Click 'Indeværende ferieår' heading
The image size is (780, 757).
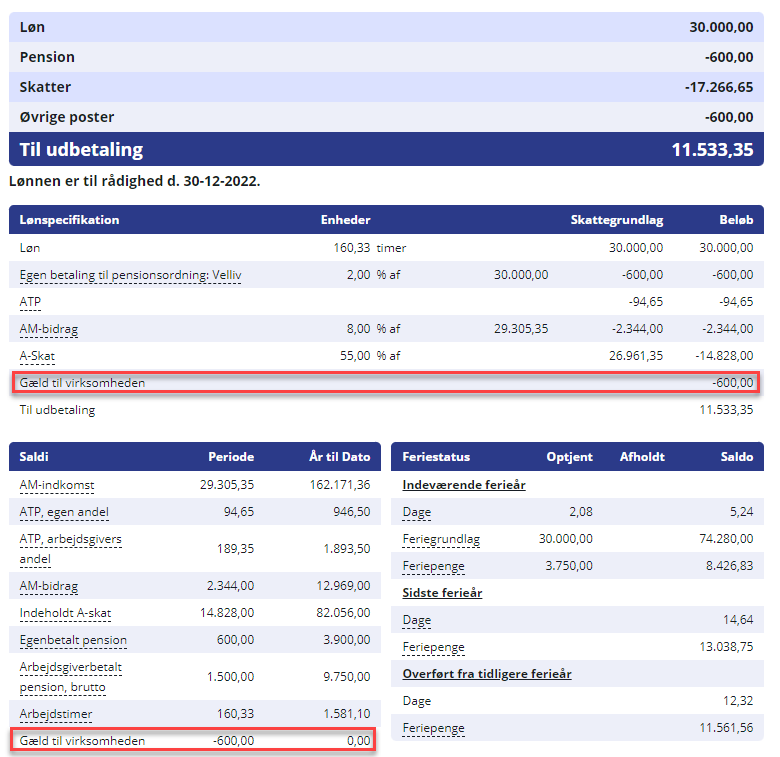click(x=464, y=485)
